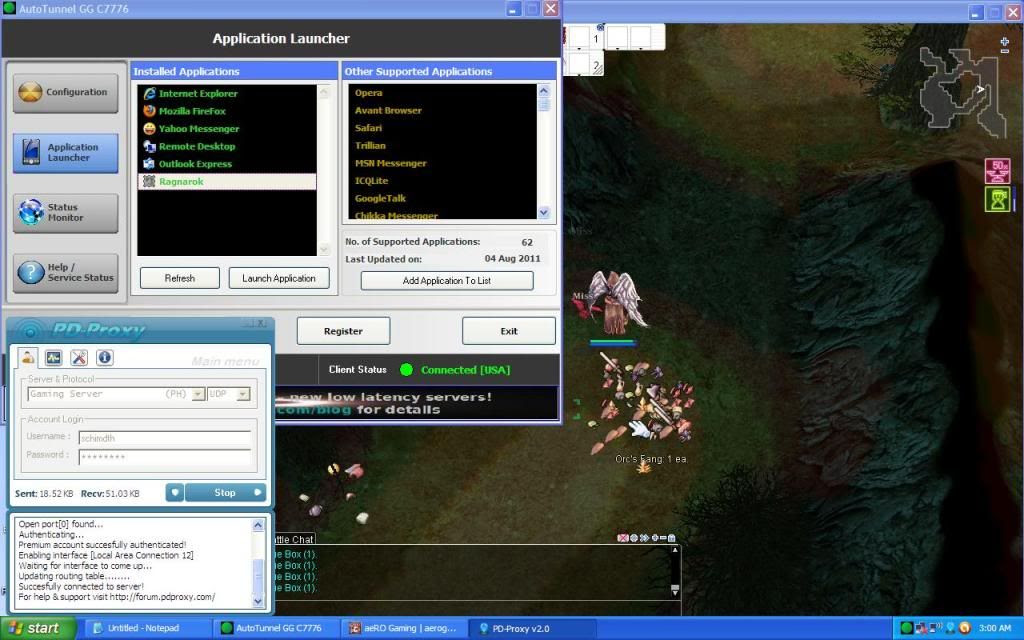The height and width of the screenshot is (640, 1024).
Task: Open the Windows Start menu
Action: pyautogui.click(x=38, y=628)
